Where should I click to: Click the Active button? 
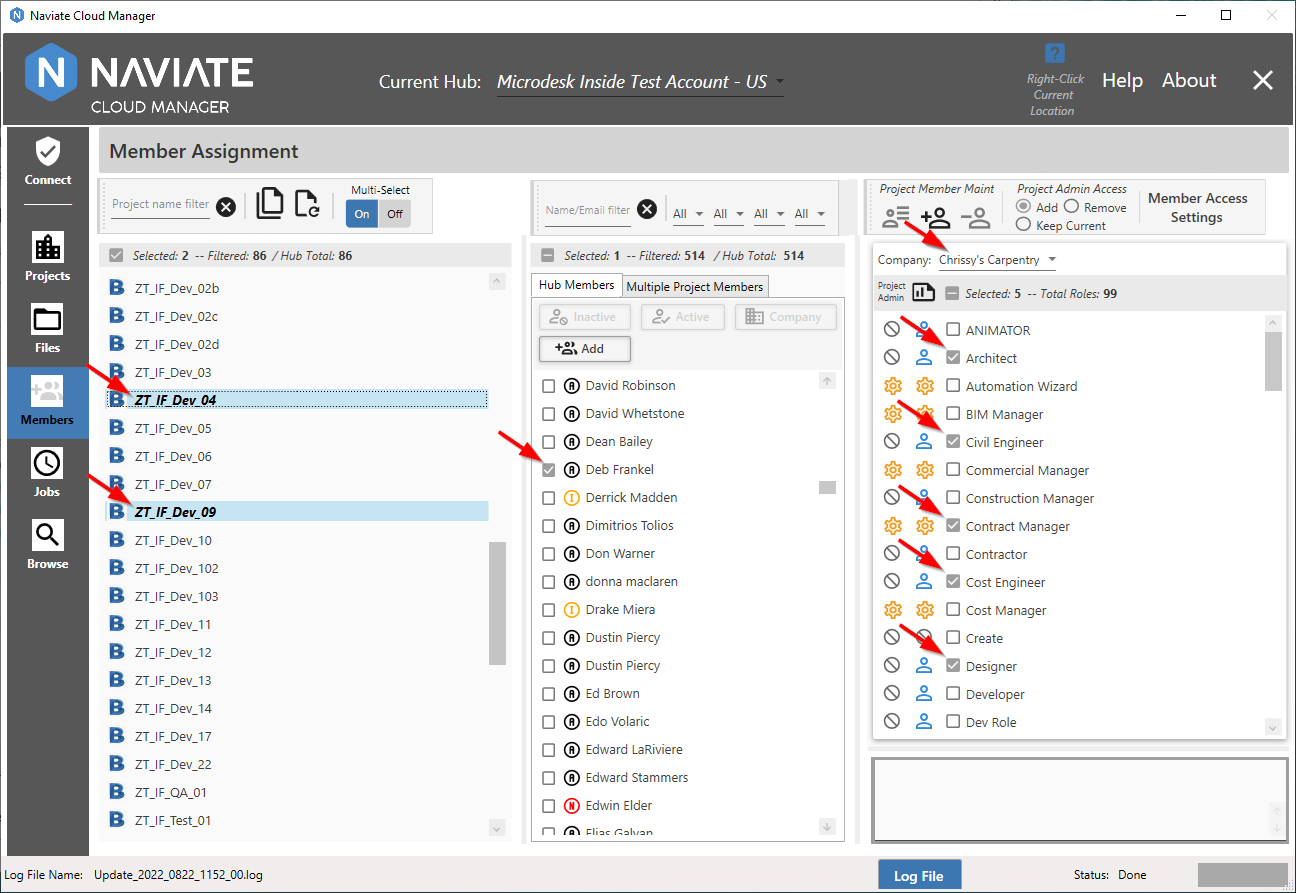[683, 317]
